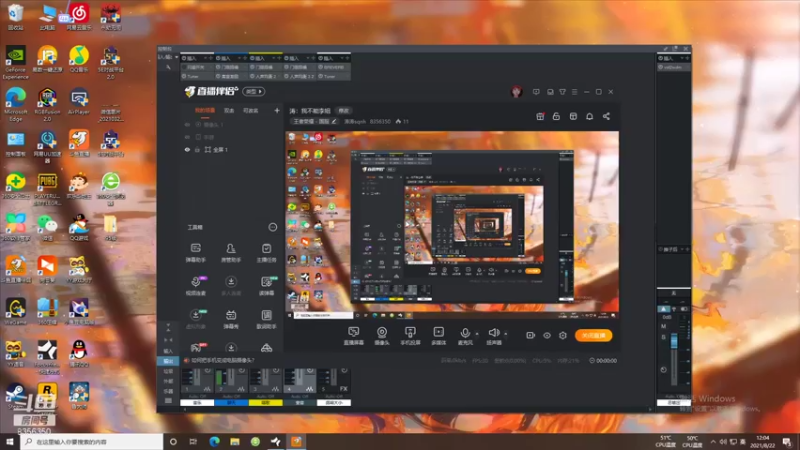The height and width of the screenshot is (450, 800).
Task: Show the hidden 摄像头 1 source
Action: pos(187,124)
